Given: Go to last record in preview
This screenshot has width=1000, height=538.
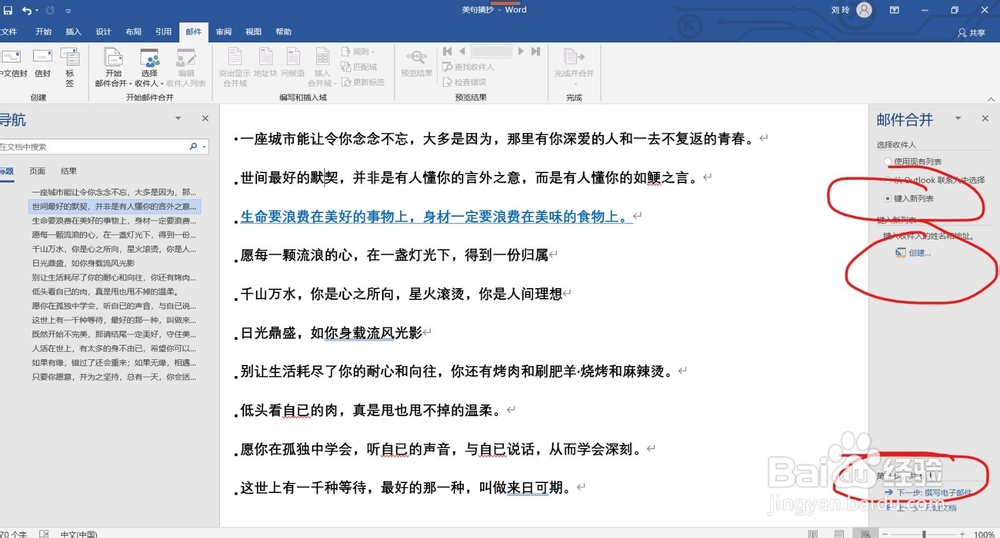Looking at the screenshot, I should 535,52.
